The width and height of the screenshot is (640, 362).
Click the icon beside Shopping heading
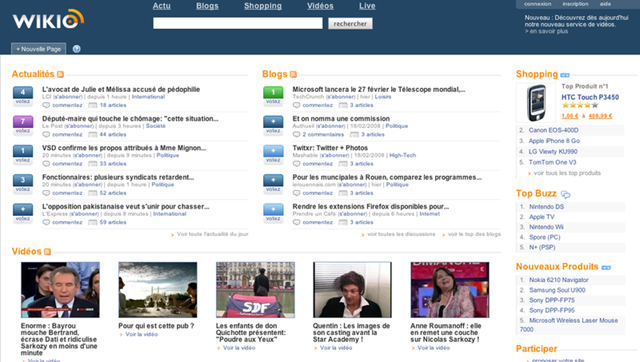point(565,75)
